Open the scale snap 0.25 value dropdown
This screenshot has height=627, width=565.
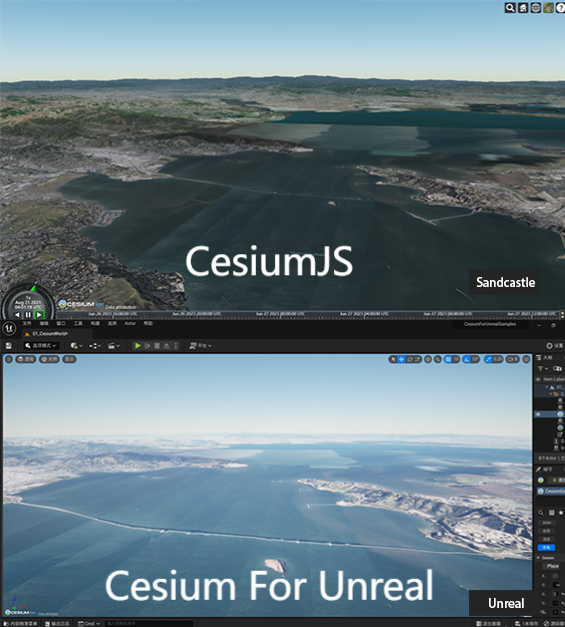[498, 359]
